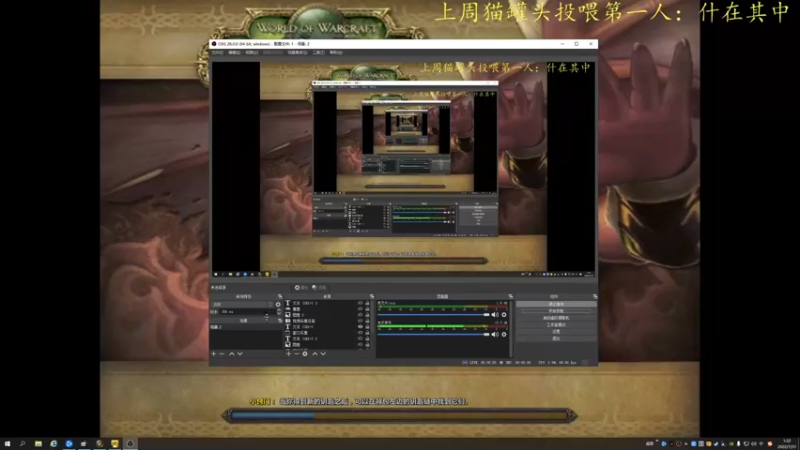Move source down with arrow icon
800x450 pixels.
[323, 354]
